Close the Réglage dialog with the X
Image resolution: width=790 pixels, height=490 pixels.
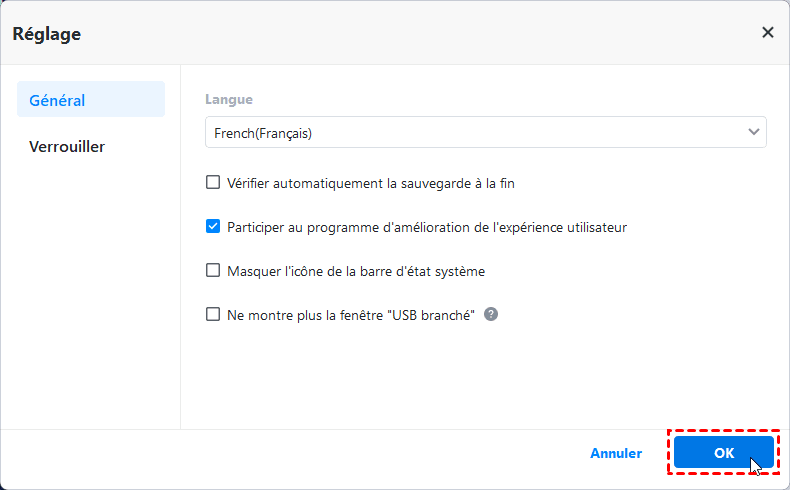click(x=768, y=32)
